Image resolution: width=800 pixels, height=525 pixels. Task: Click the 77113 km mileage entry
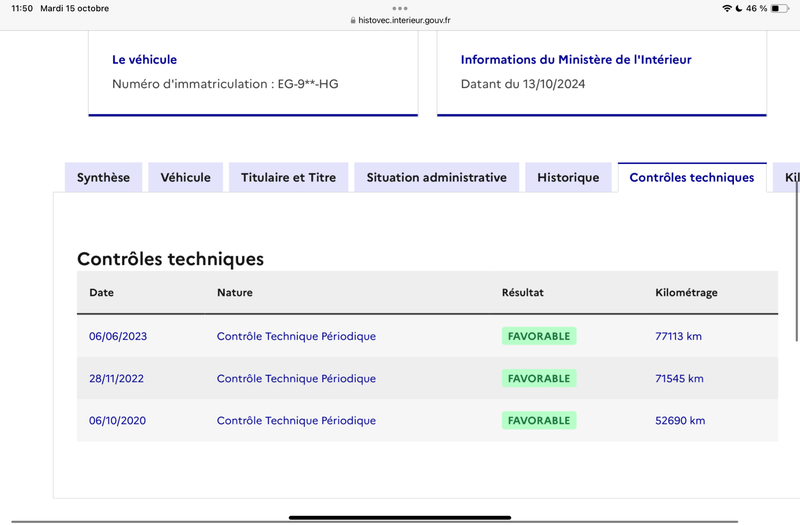(678, 336)
